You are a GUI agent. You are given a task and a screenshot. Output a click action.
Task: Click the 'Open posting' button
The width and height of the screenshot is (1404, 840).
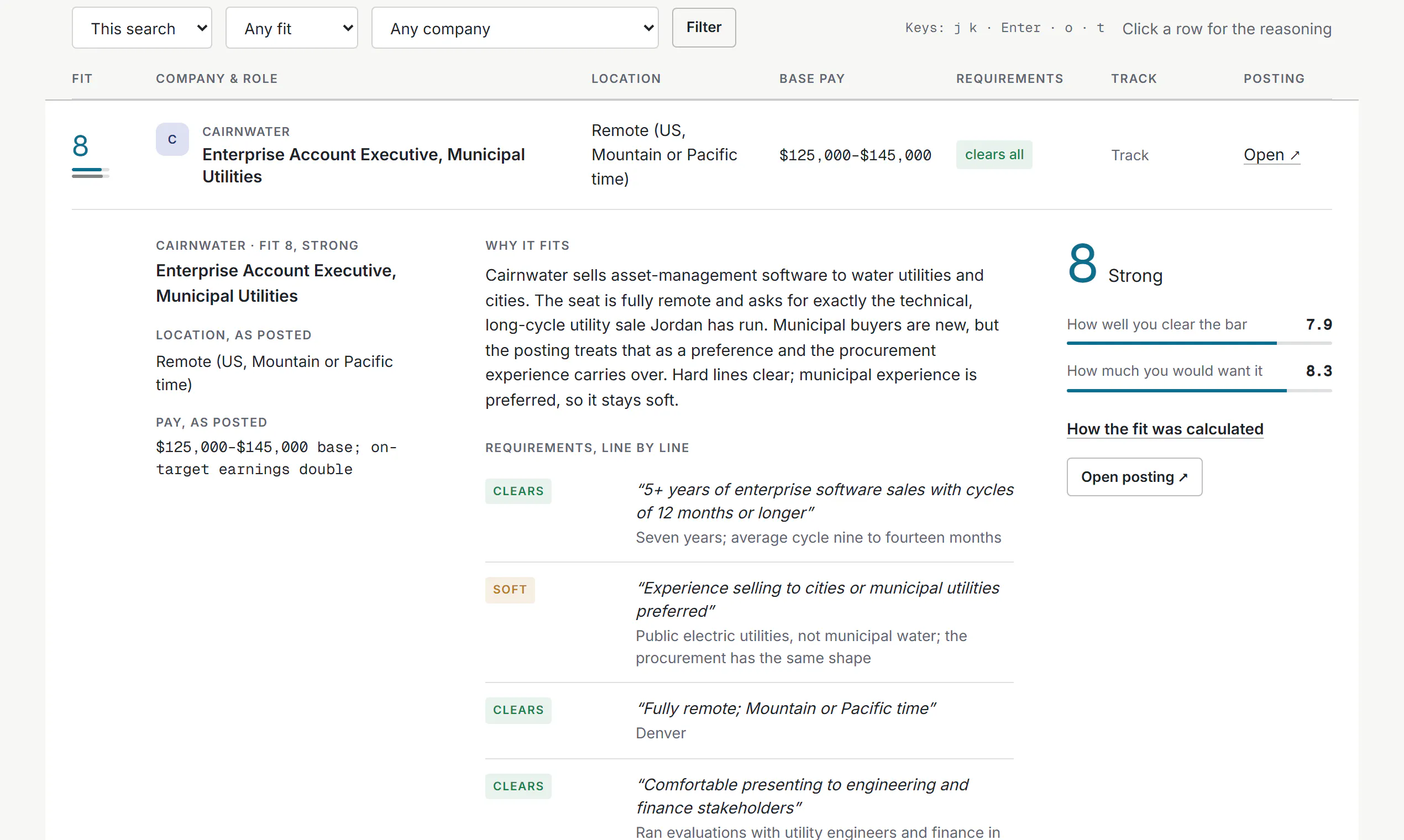tap(1134, 477)
